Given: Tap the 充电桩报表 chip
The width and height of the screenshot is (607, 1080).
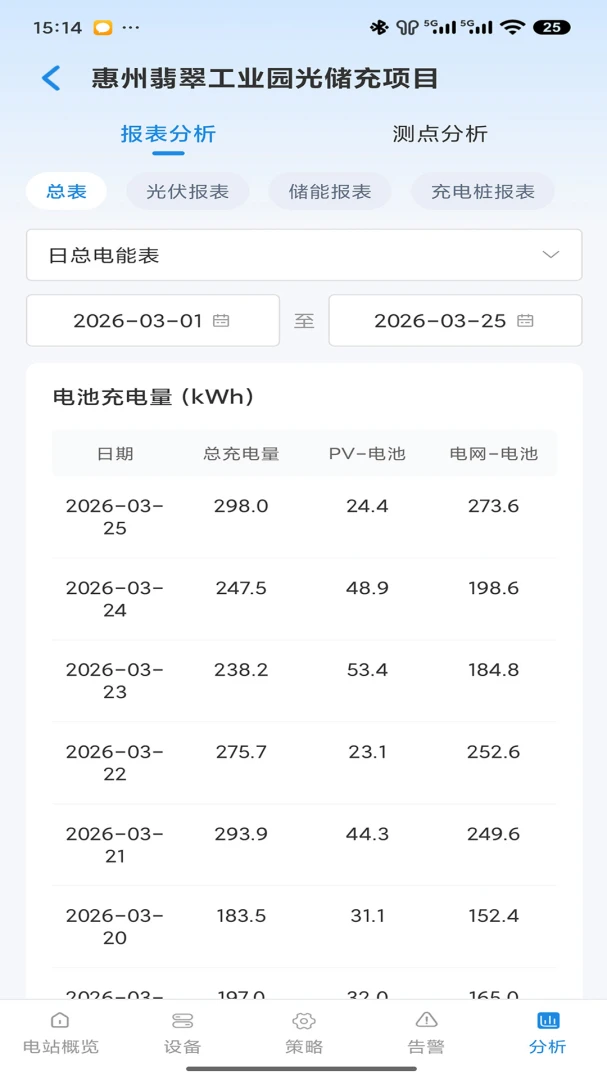Looking at the screenshot, I should (x=483, y=191).
